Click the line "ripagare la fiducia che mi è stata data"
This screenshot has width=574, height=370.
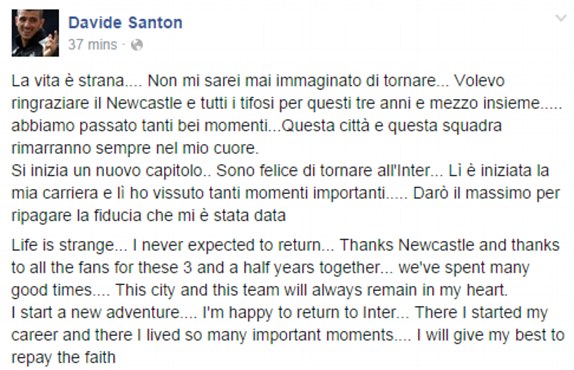click(149, 216)
